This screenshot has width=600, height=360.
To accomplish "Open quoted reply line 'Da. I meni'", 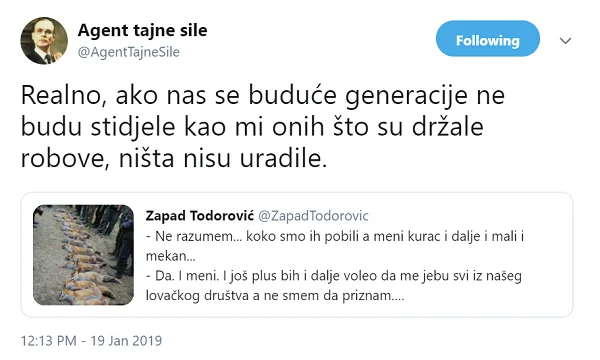I will (334, 276).
